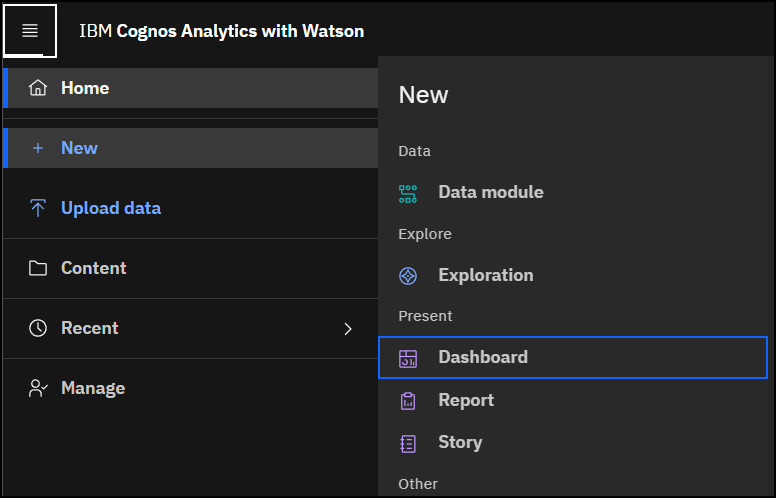
Task: Click the plus icon beside New
Action: click(38, 148)
